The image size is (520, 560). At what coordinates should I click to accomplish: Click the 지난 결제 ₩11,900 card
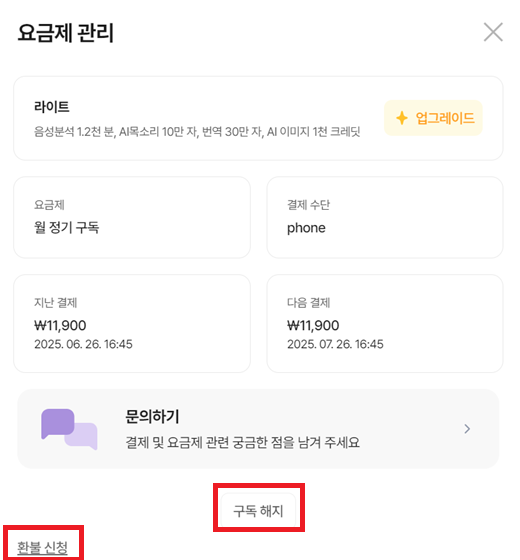tap(132, 324)
